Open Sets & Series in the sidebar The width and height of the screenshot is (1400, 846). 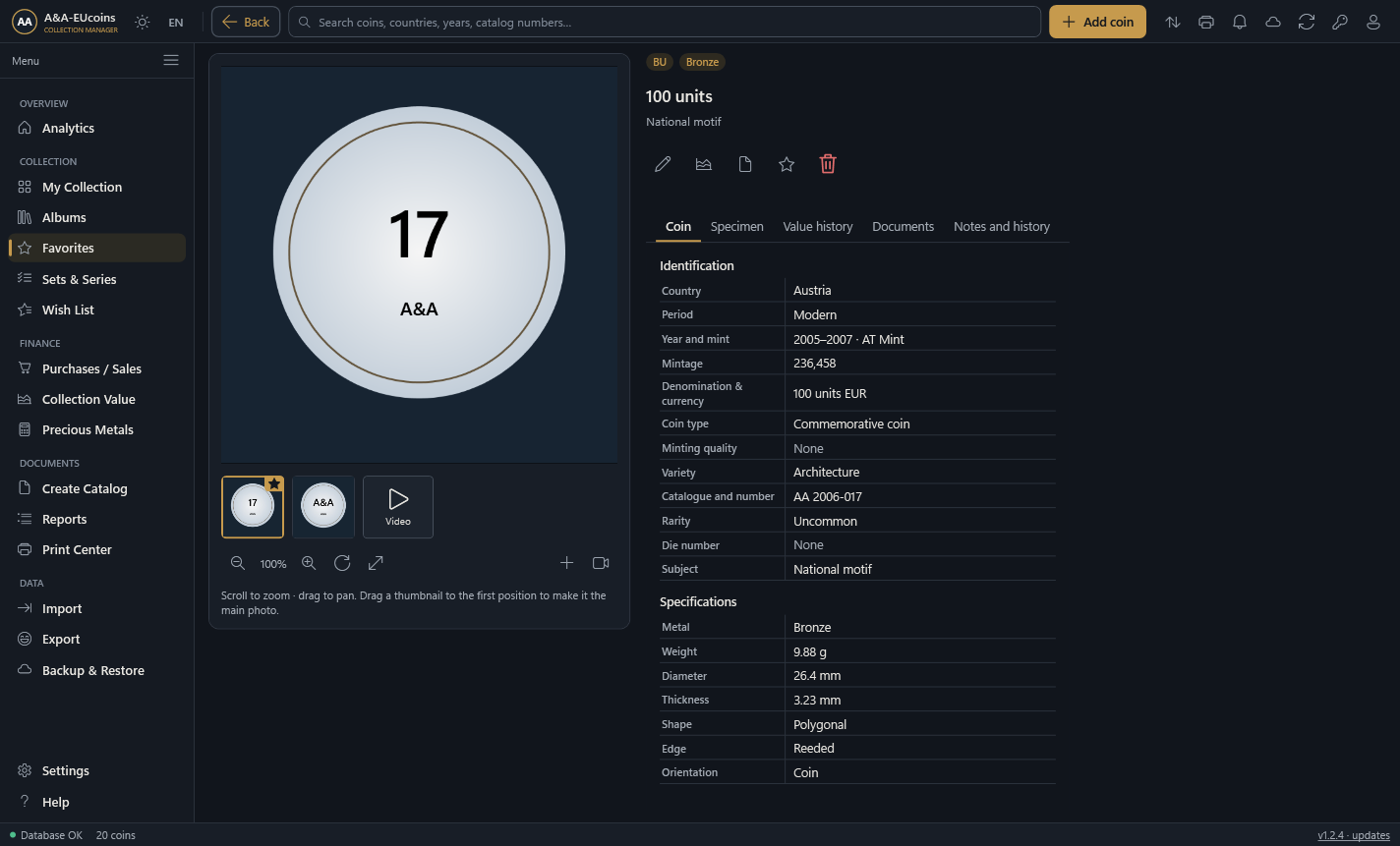96,280
